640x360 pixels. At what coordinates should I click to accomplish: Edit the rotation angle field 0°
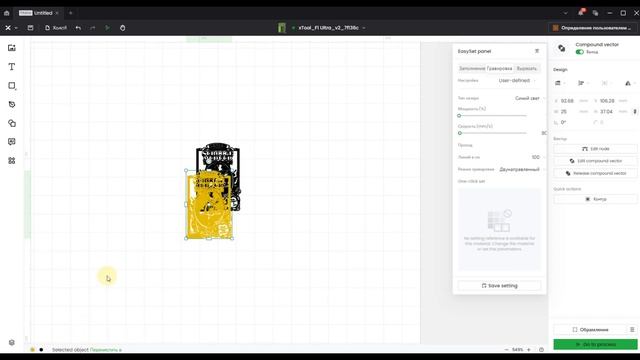[570, 122]
